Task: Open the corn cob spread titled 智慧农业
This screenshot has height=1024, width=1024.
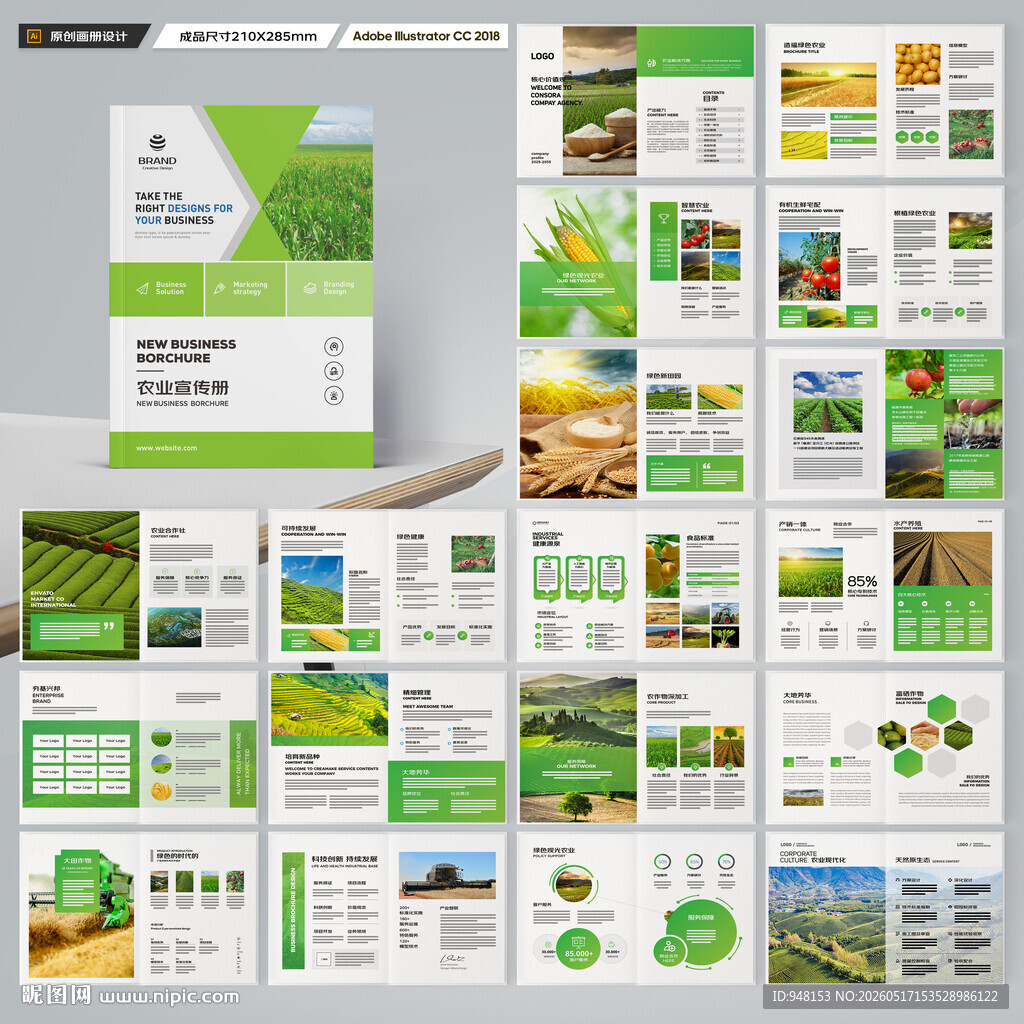Action: point(636,263)
